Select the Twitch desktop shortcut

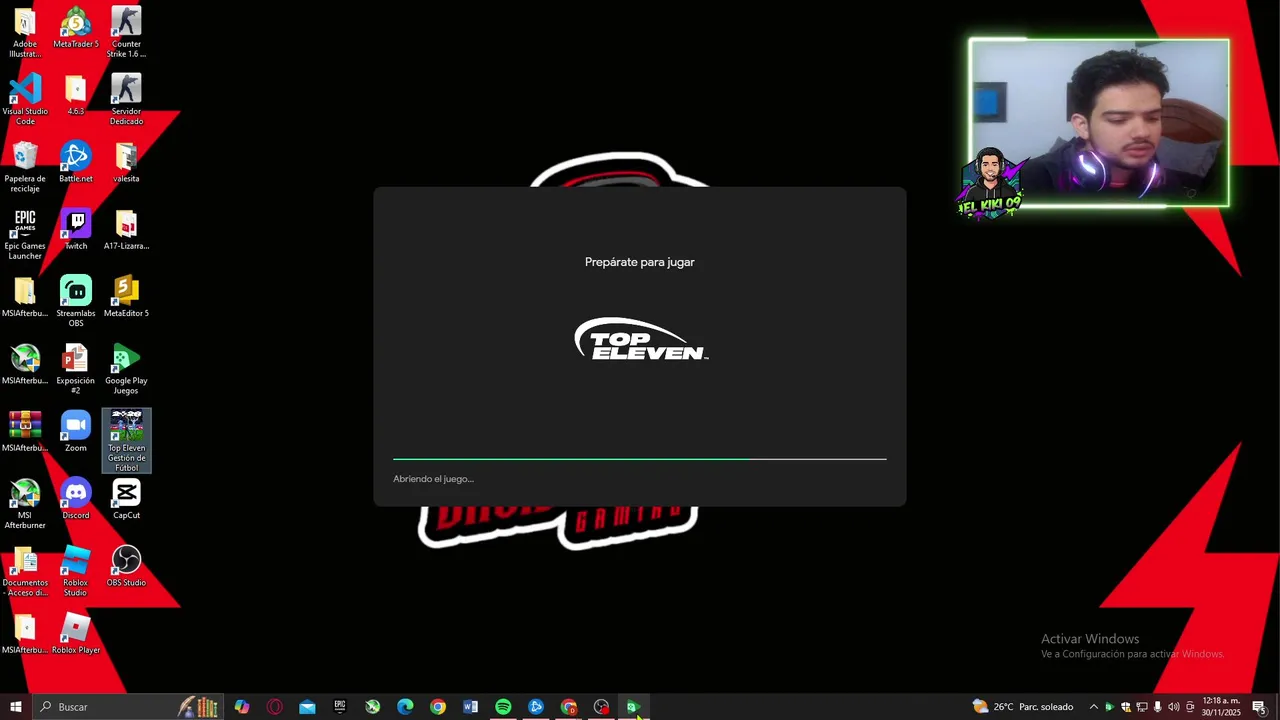point(76,229)
